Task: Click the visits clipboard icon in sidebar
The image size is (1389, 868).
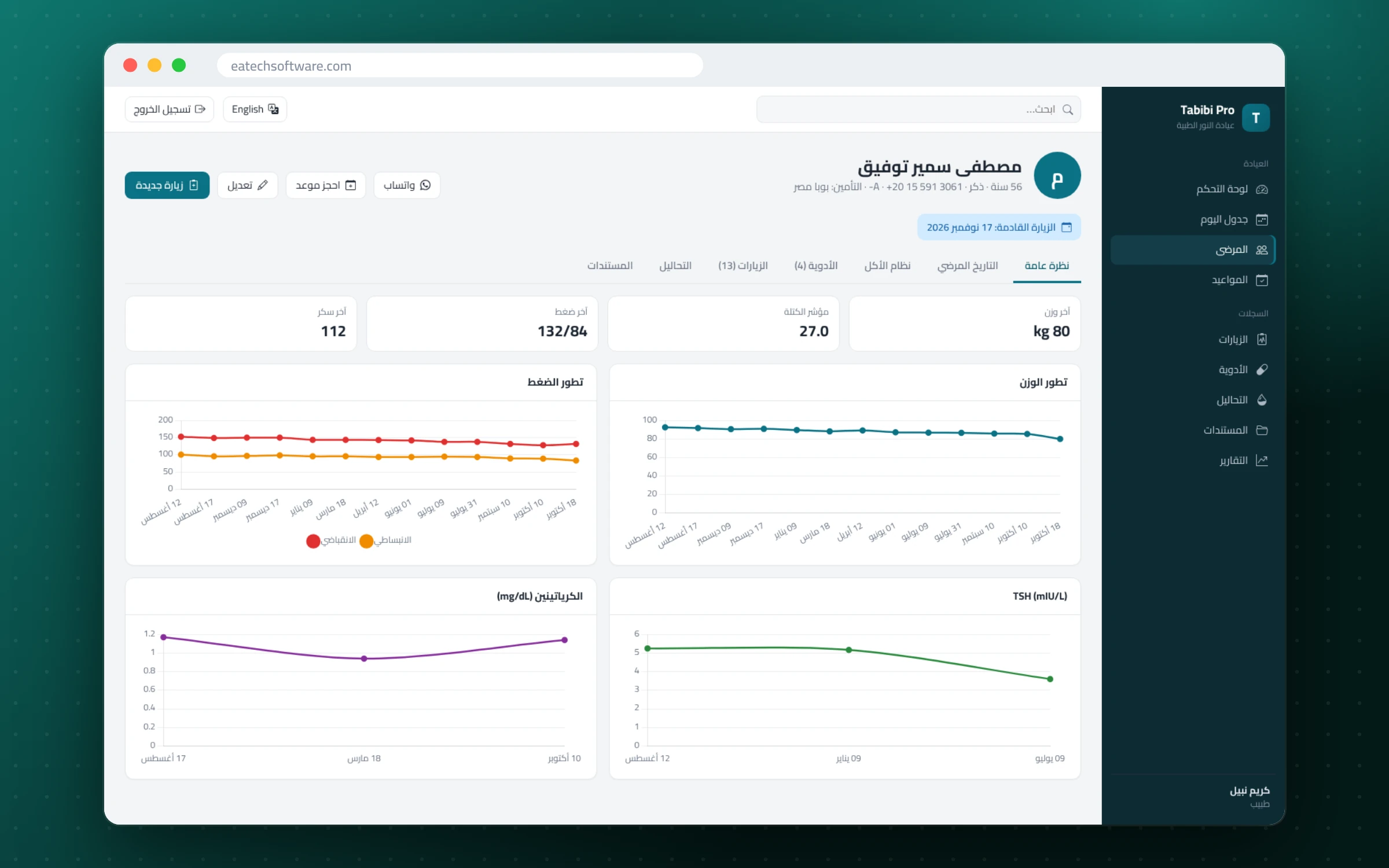Action: (x=1262, y=339)
